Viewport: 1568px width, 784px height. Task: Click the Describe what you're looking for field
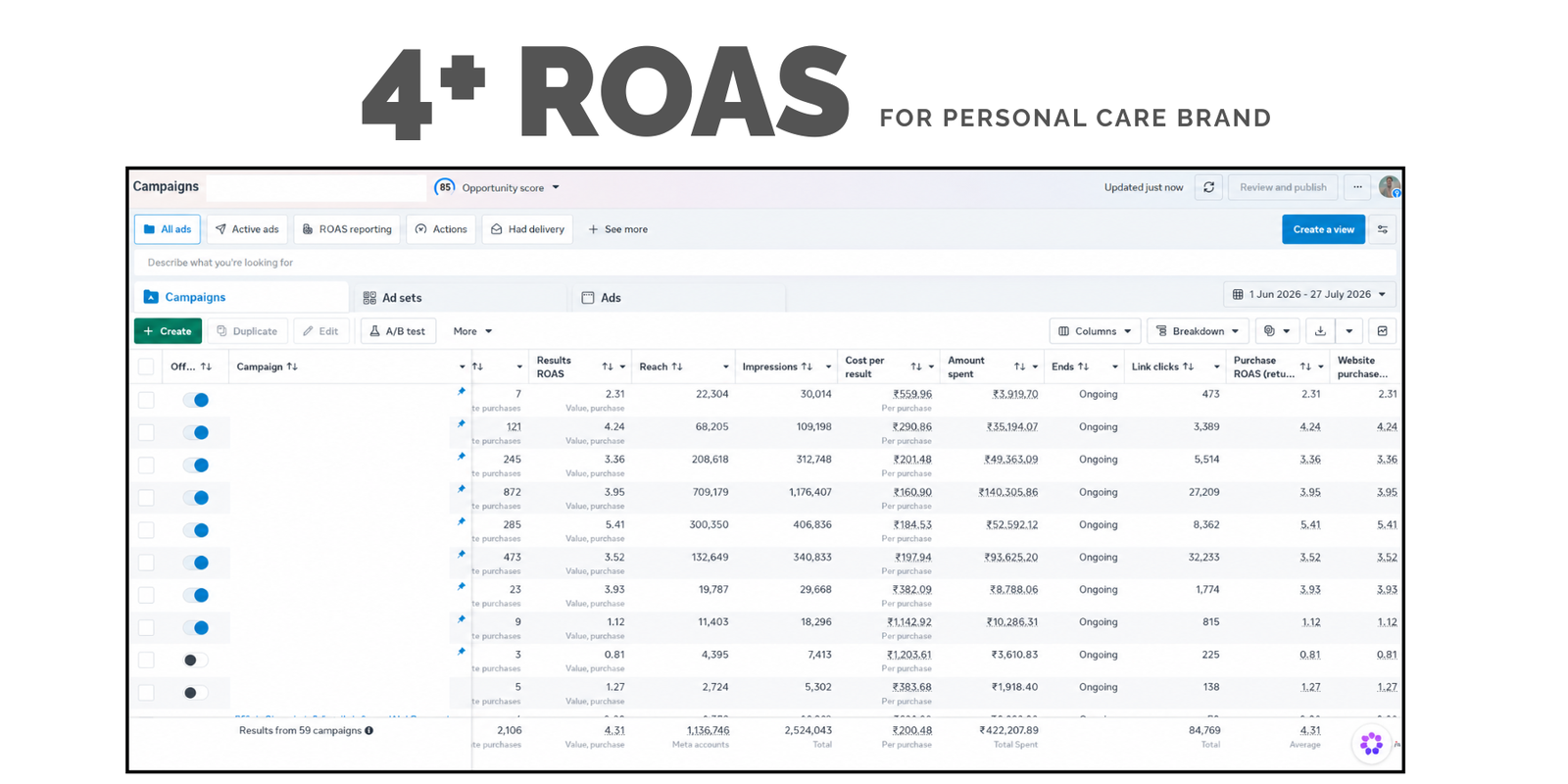point(764,263)
